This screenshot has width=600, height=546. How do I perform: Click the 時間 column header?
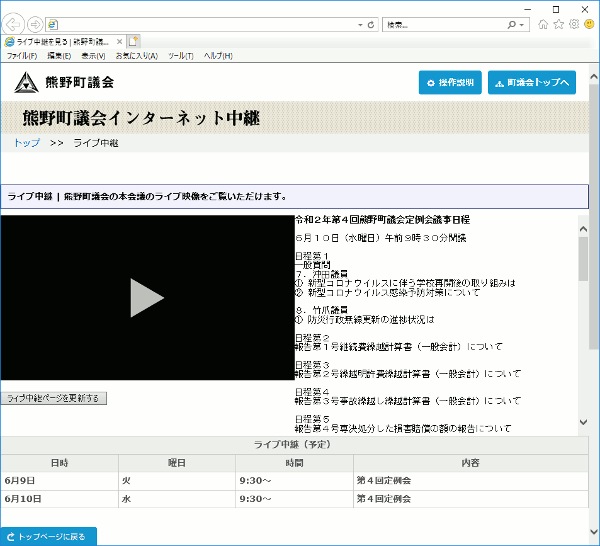294,463
